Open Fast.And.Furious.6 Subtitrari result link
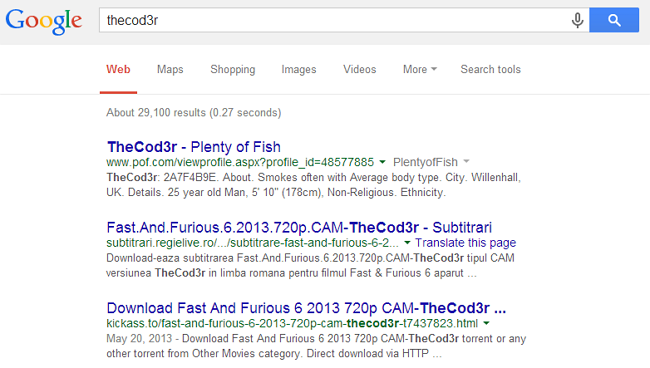 click(x=299, y=228)
